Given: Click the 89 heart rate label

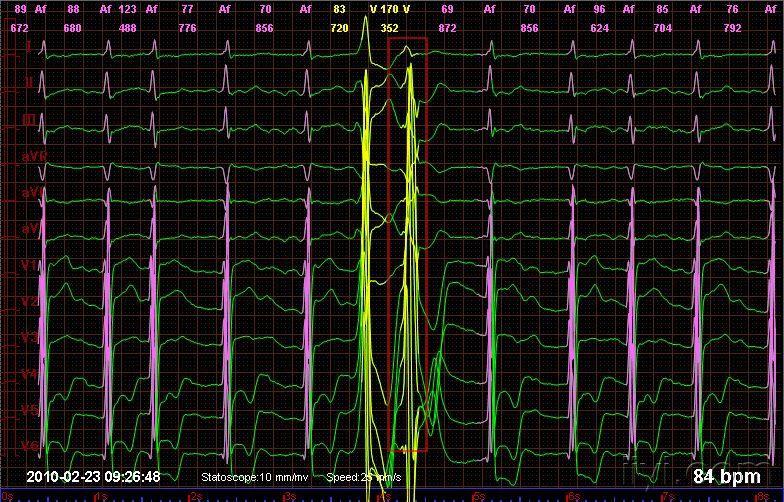Looking at the screenshot, I should (20, 9).
